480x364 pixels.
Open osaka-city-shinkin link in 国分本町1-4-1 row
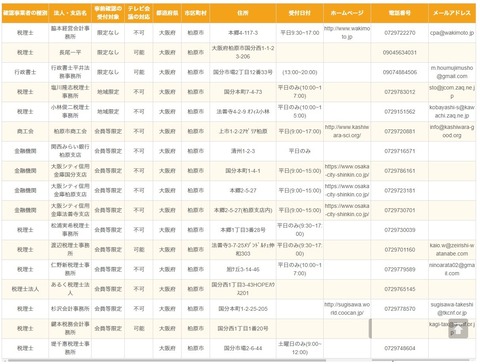coord(347,171)
